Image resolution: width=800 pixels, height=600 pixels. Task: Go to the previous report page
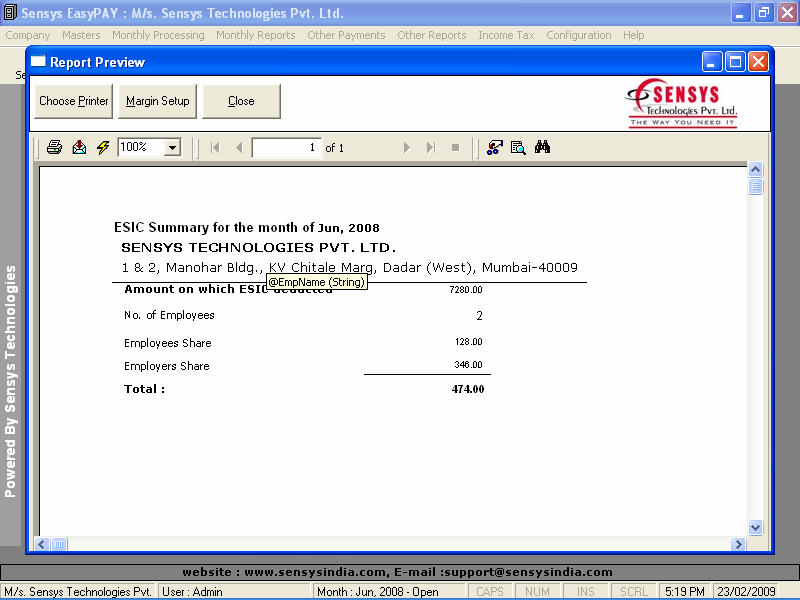coord(239,148)
